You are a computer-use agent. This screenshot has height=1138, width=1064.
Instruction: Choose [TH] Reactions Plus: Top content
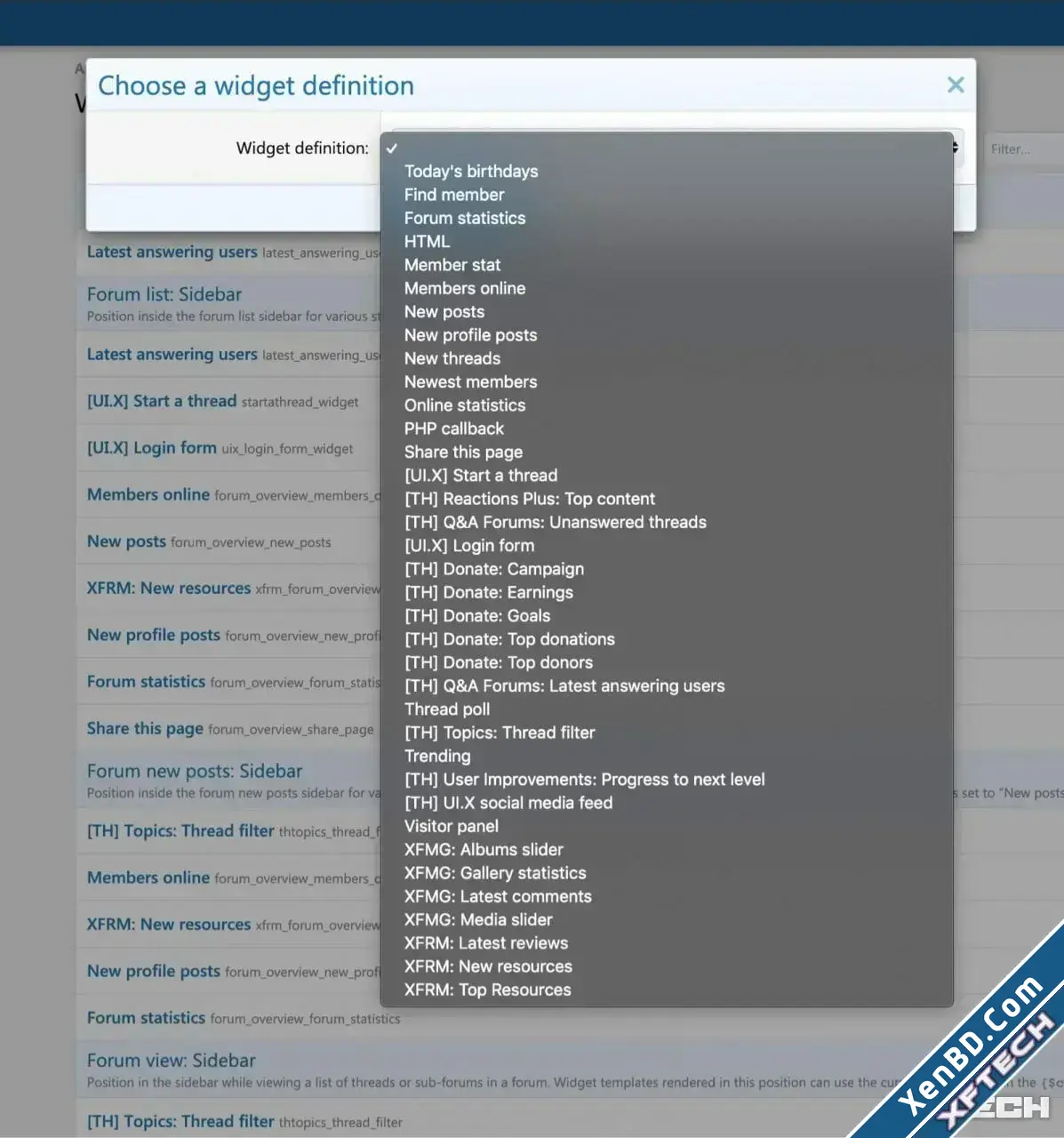coord(667,499)
